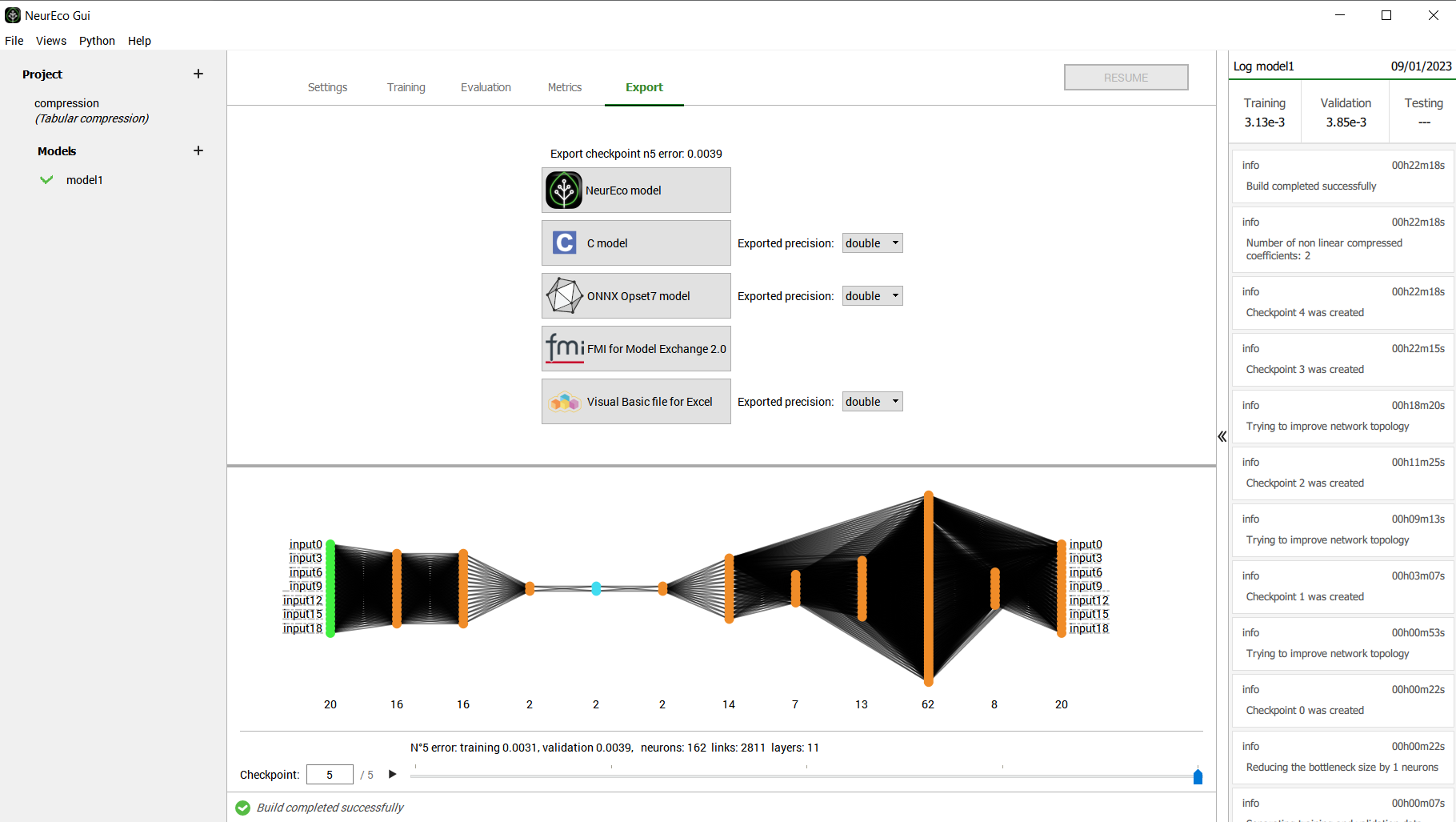Click the cyan bottleneck layer node
The height and width of the screenshot is (822, 1456).
click(596, 588)
